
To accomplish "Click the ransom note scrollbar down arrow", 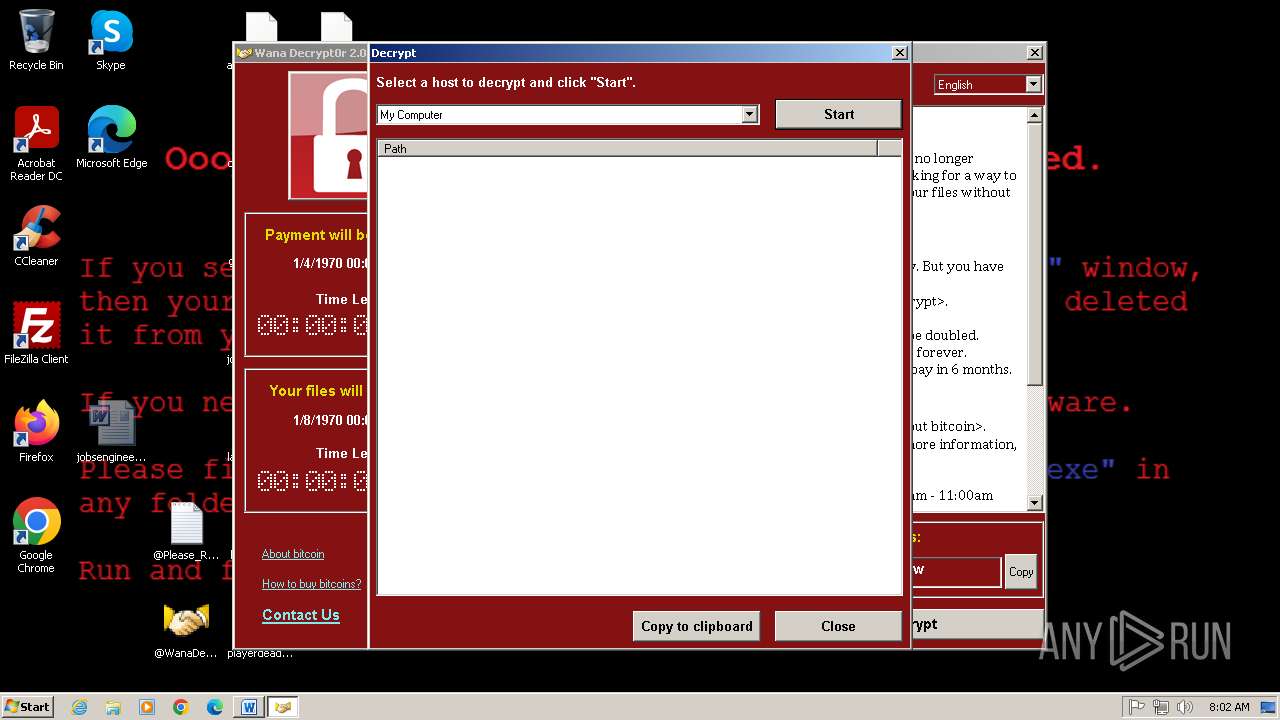I will click(x=1035, y=503).
